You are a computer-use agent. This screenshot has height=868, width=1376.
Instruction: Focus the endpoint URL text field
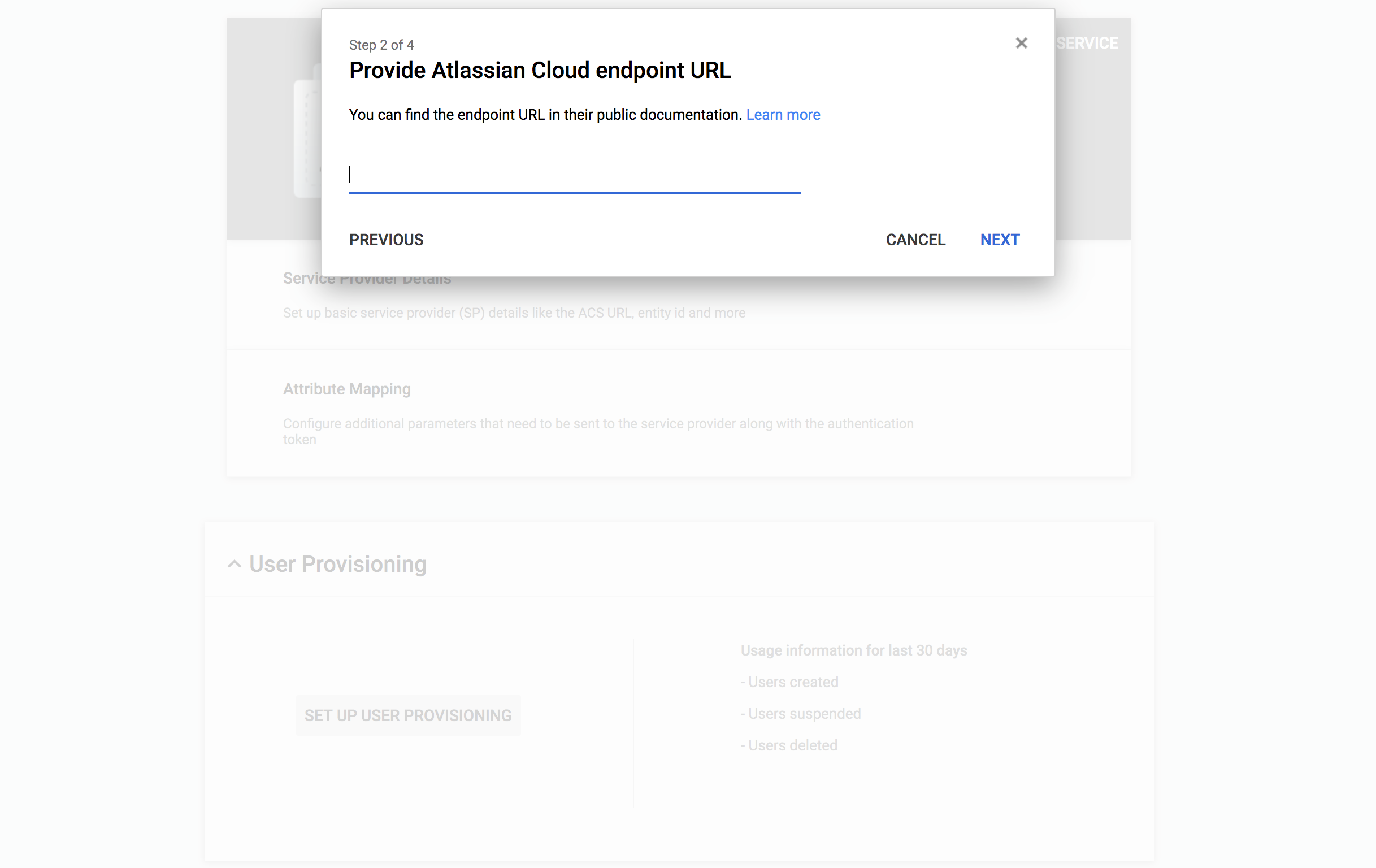574,175
